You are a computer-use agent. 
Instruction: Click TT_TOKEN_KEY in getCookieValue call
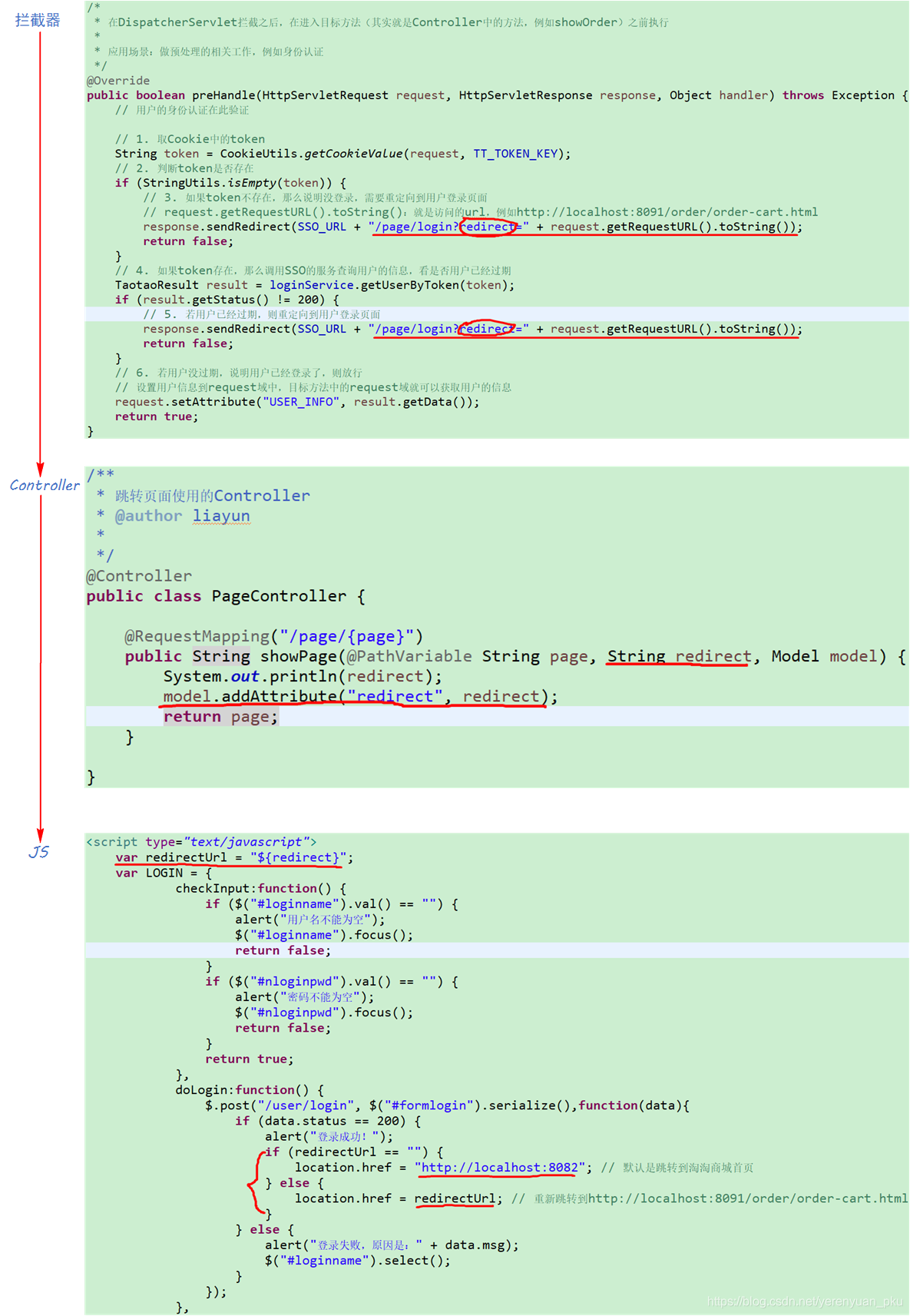(515, 154)
